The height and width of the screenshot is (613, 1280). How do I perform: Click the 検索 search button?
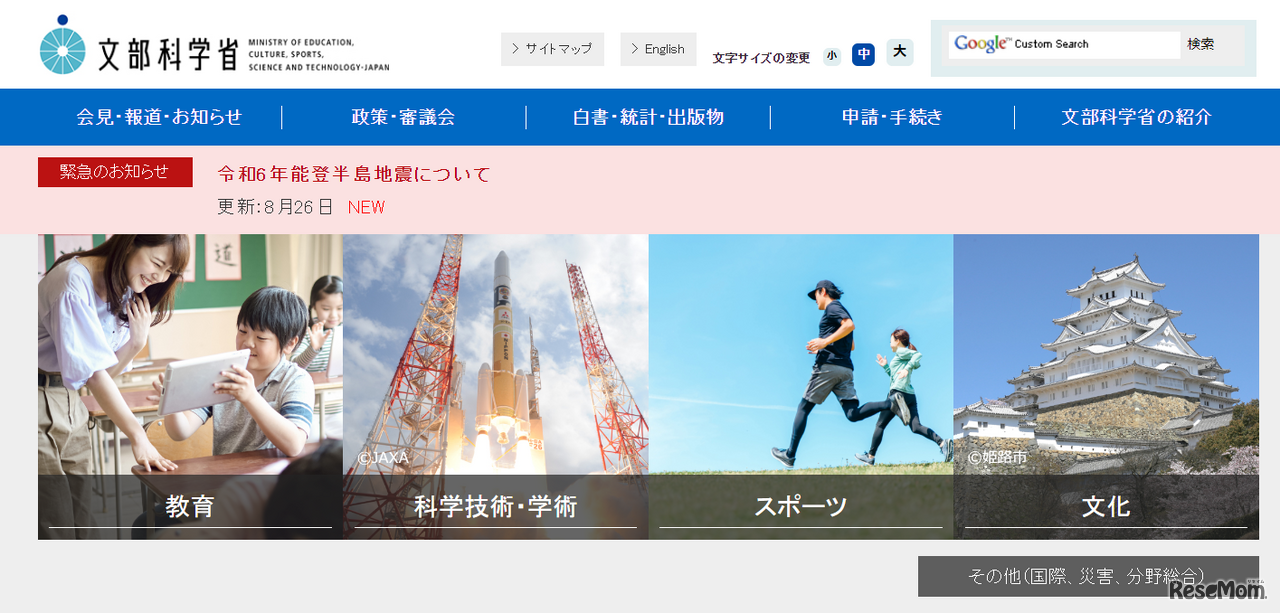click(1201, 44)
